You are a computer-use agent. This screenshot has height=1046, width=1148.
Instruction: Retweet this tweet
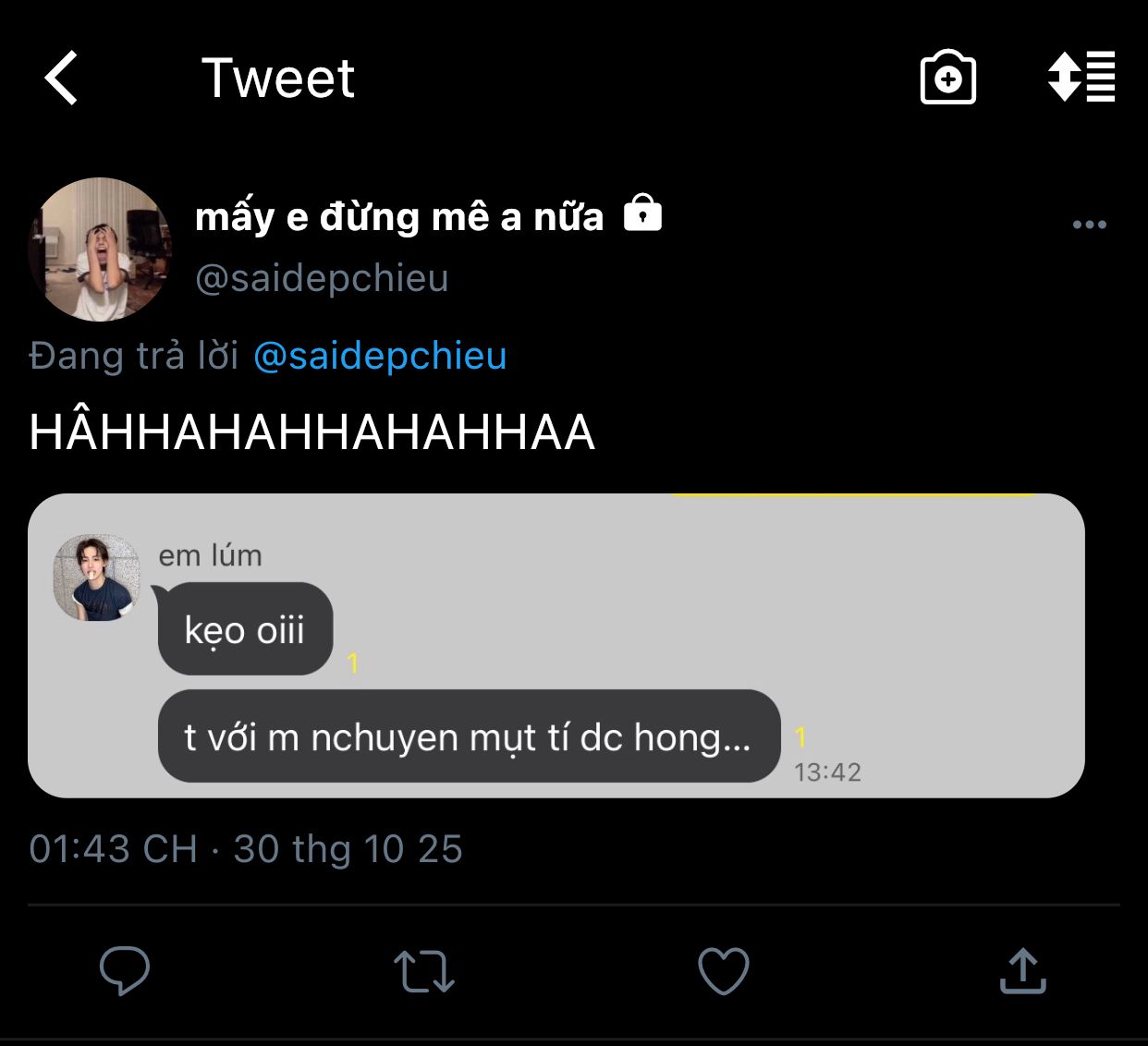(x=423, y=971)
